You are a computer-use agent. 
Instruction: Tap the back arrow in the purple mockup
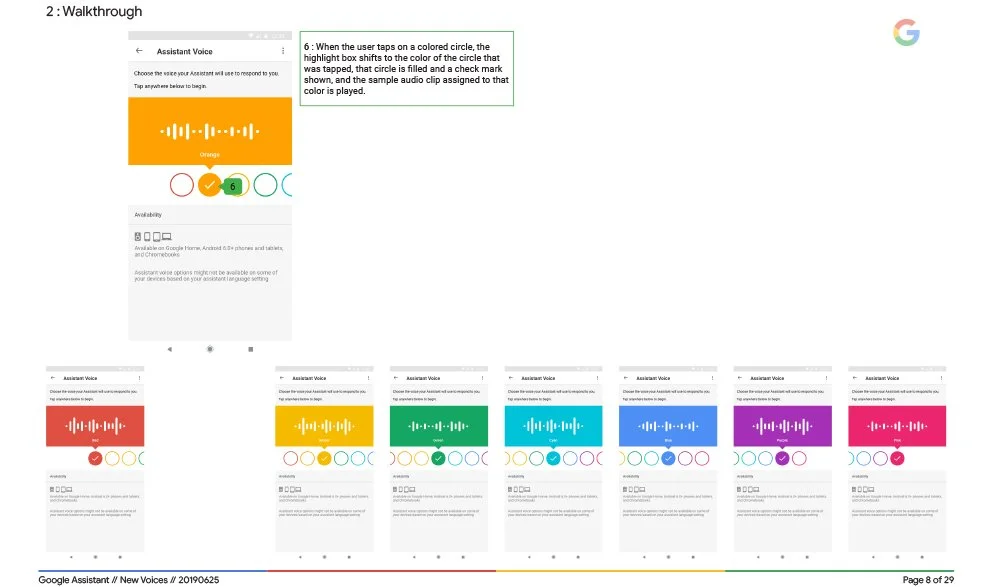point(740,378)
